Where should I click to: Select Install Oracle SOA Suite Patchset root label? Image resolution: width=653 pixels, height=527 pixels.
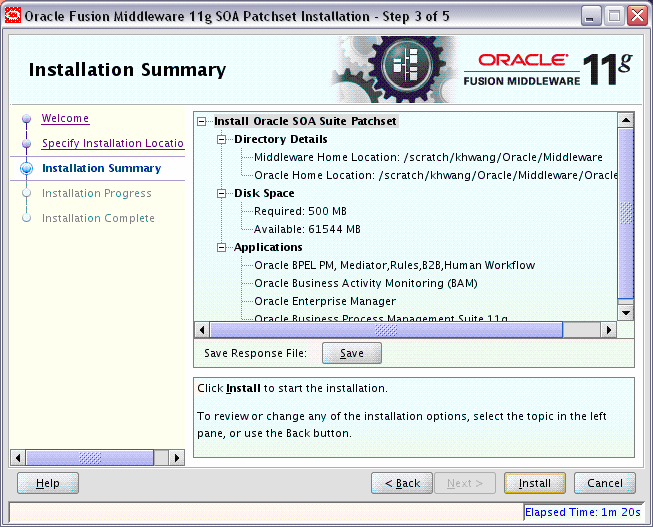pos(305,121)
